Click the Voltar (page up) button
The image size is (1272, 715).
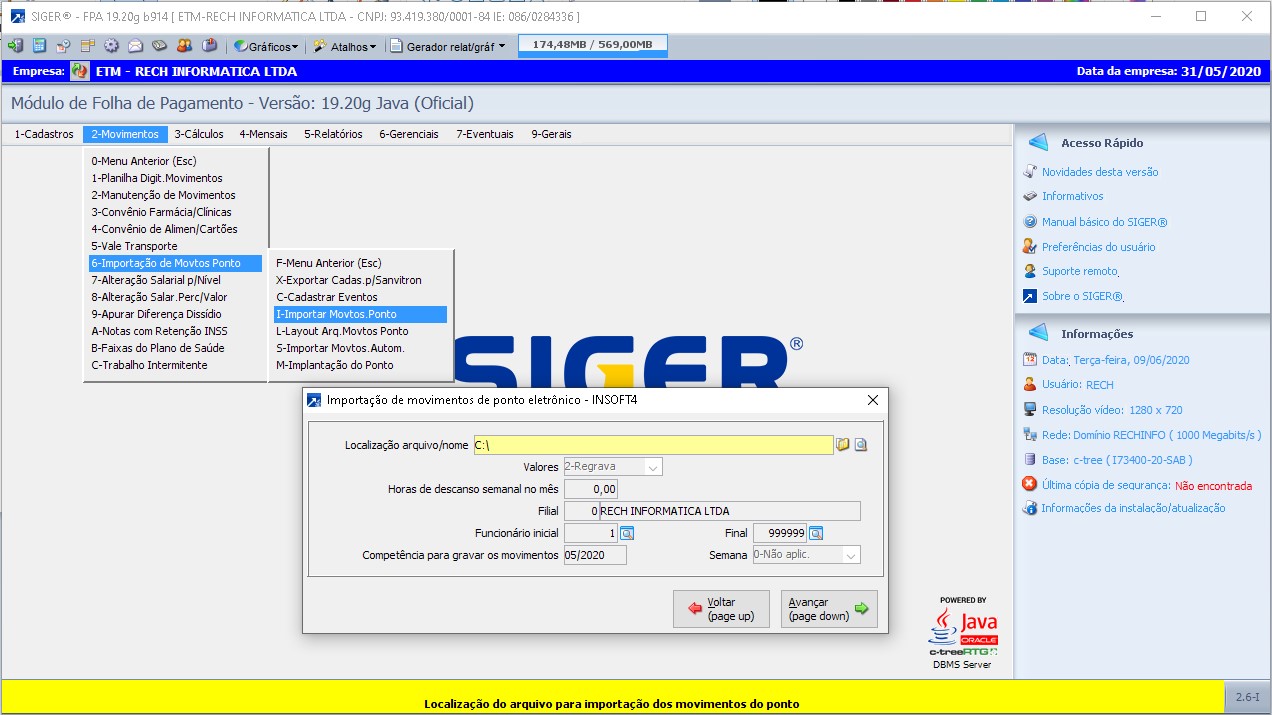click(x=721, y=609)
